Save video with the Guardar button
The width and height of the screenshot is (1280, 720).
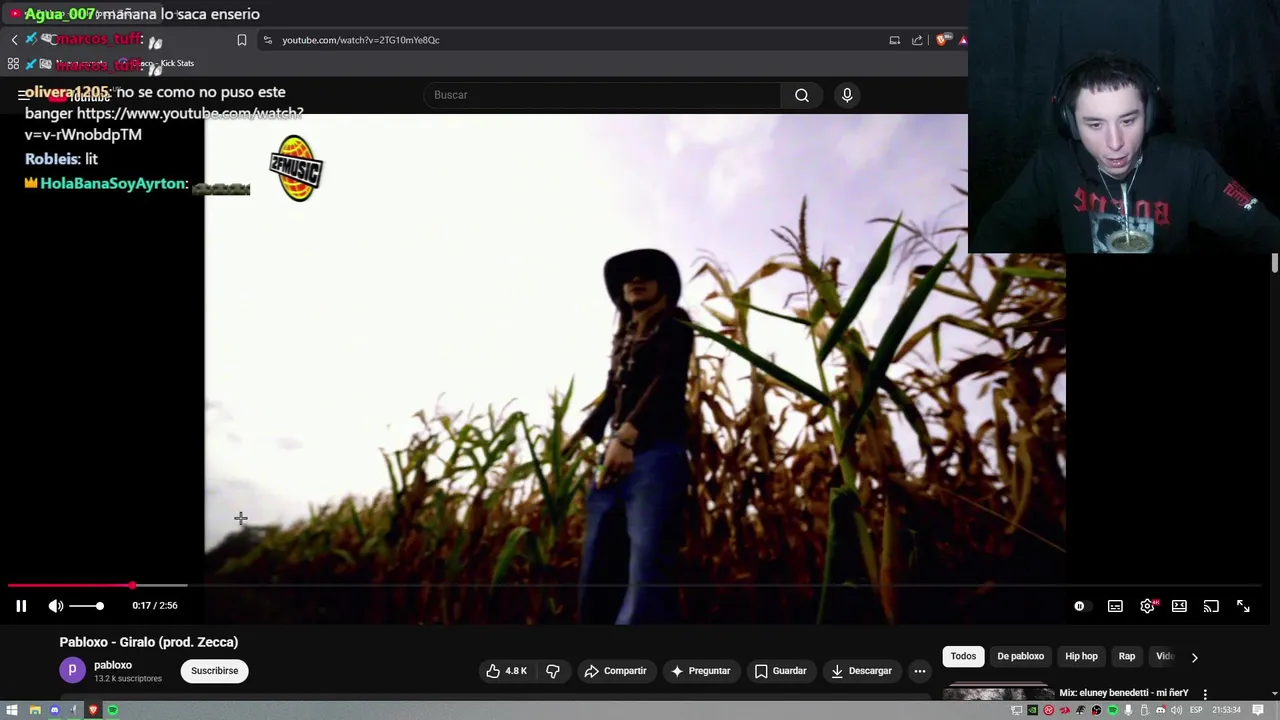(x=780, y=671)
